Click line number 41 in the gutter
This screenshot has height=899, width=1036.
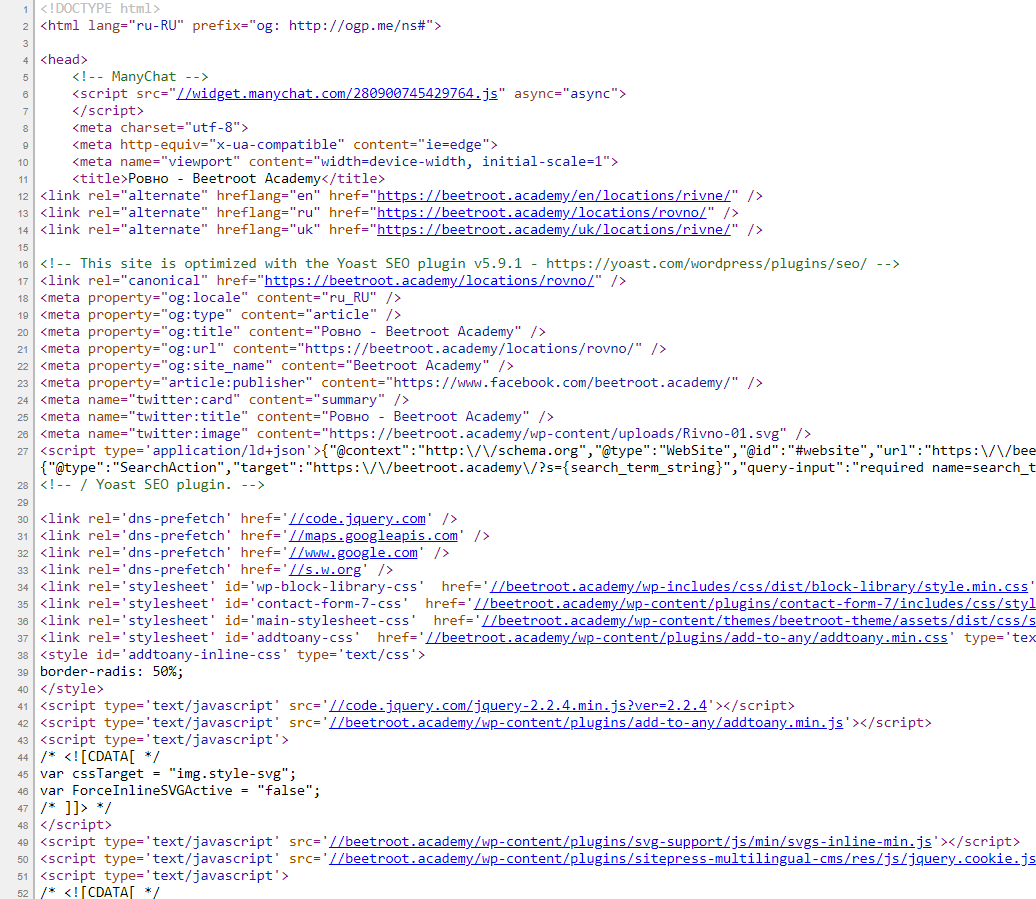[22, 707]
